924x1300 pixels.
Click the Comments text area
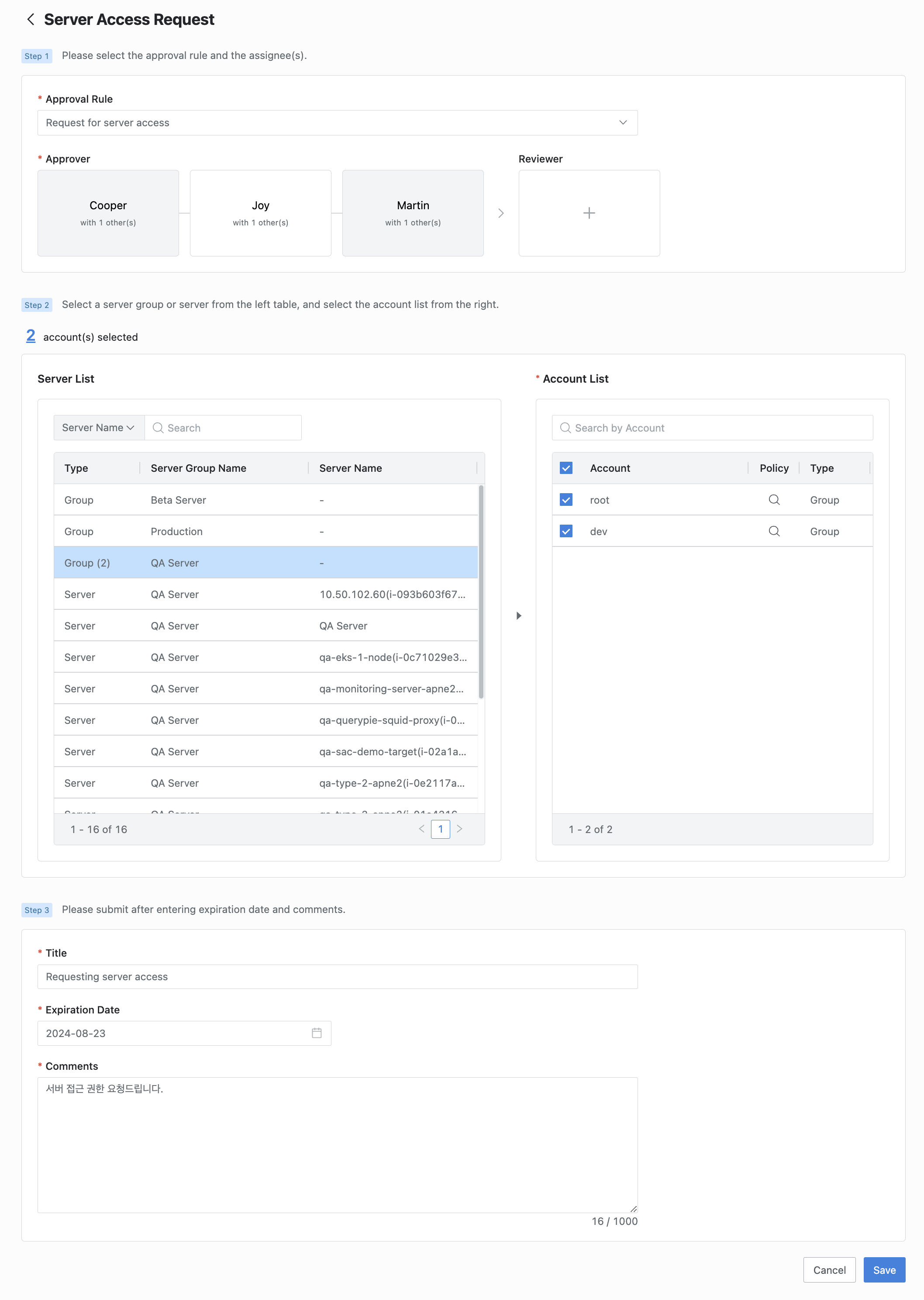click(338, 1144)
